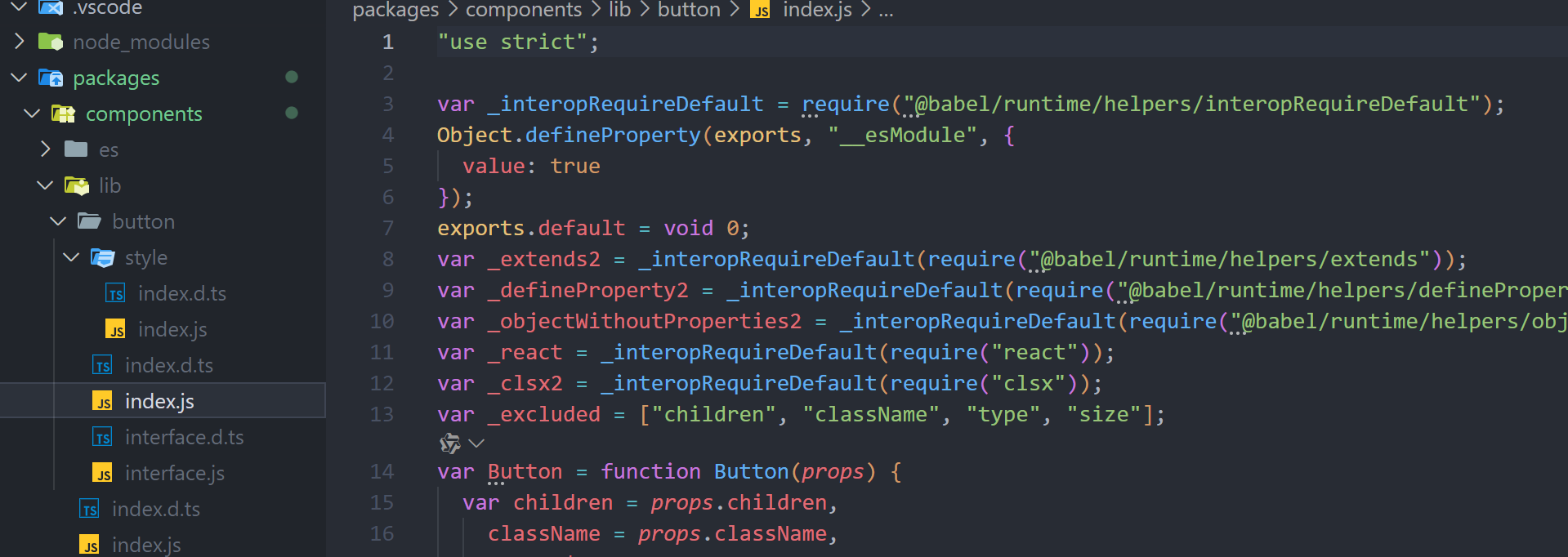The width and height of the screenshot is (1568, 557).
Task: Collapse the lib folder chevron
Action: point(45,185)
